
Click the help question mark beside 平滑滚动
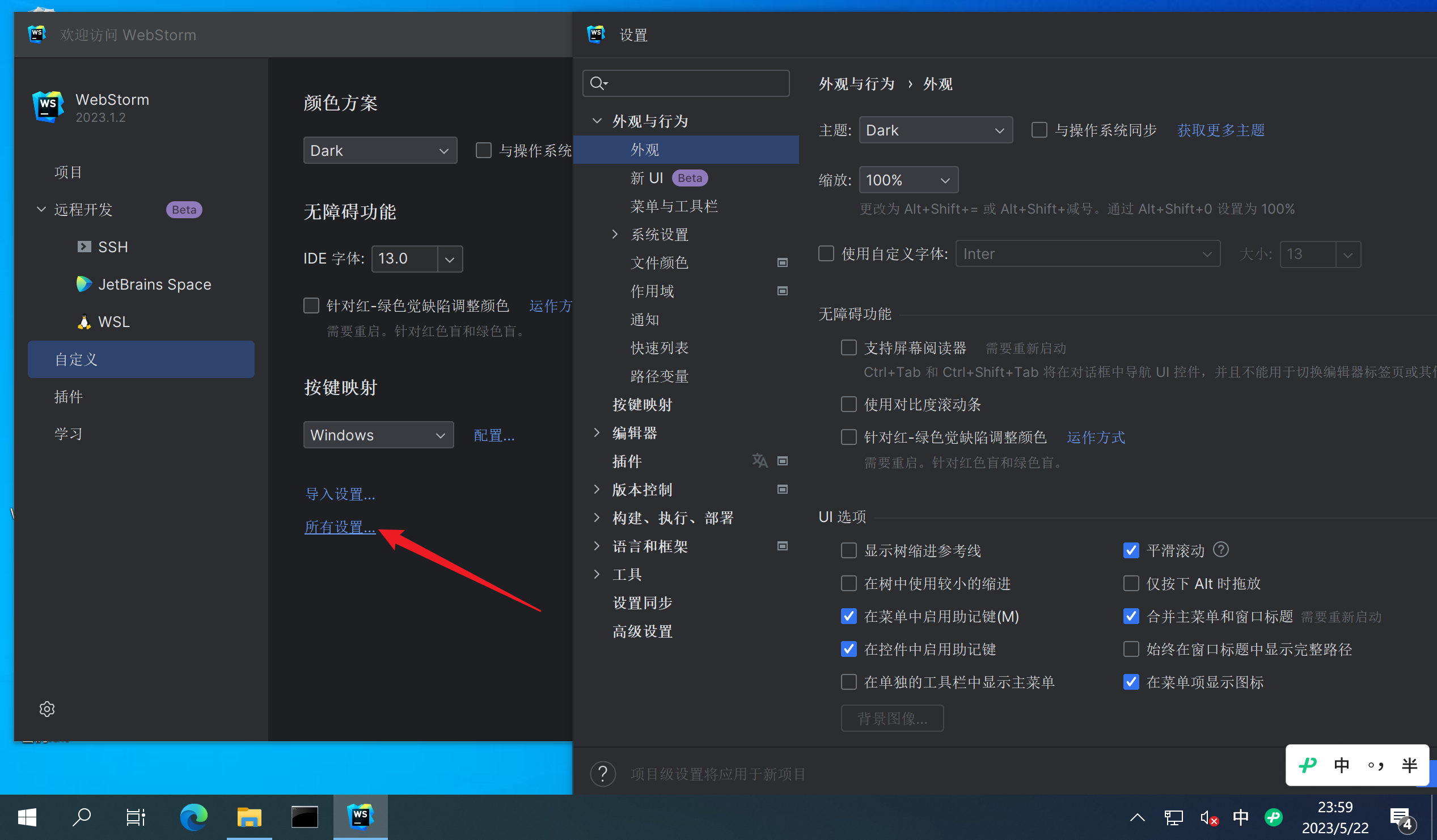pos(1221,550)
